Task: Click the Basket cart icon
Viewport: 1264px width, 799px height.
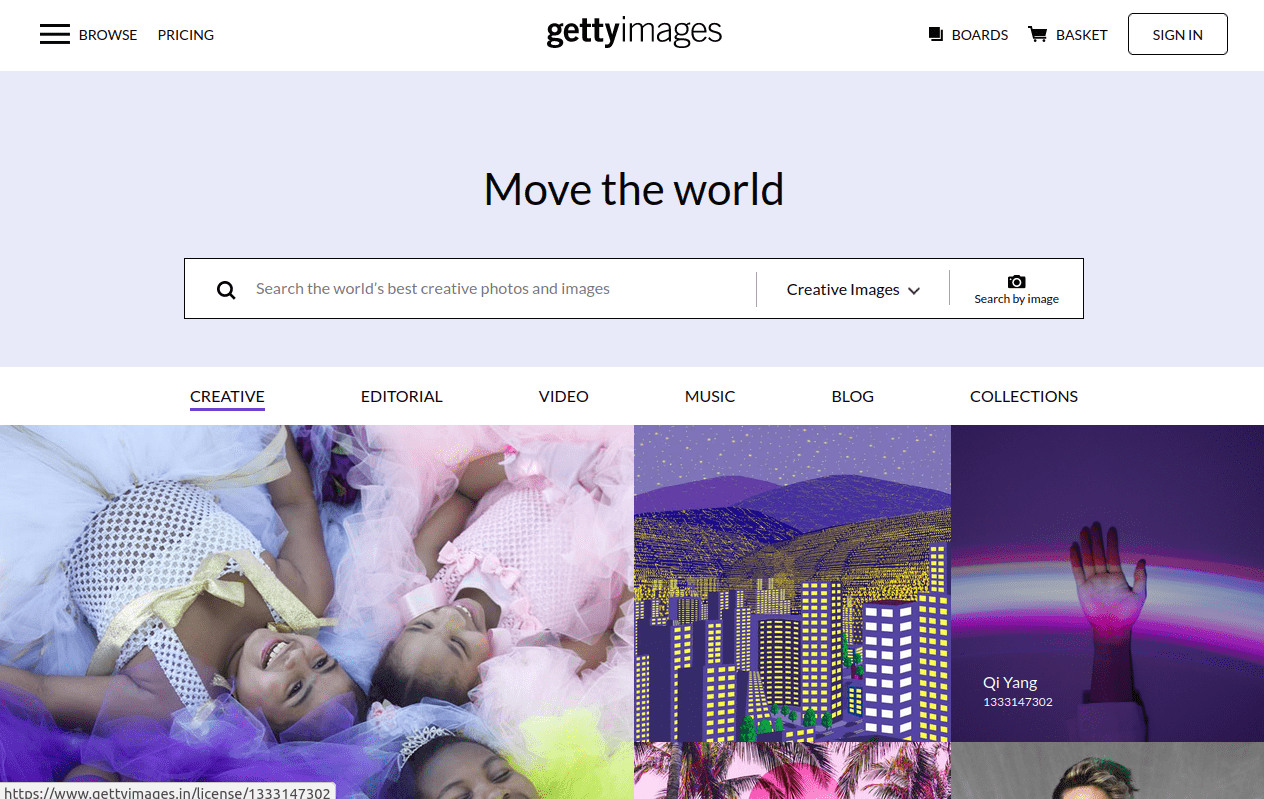Action: tap(1038, 35)
